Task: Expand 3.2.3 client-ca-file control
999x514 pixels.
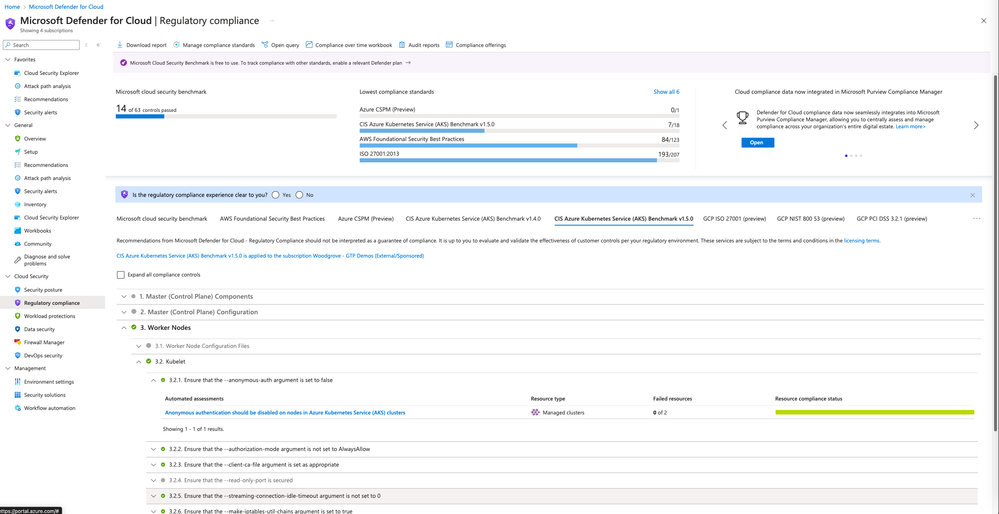Action: [x=154, y=464]
